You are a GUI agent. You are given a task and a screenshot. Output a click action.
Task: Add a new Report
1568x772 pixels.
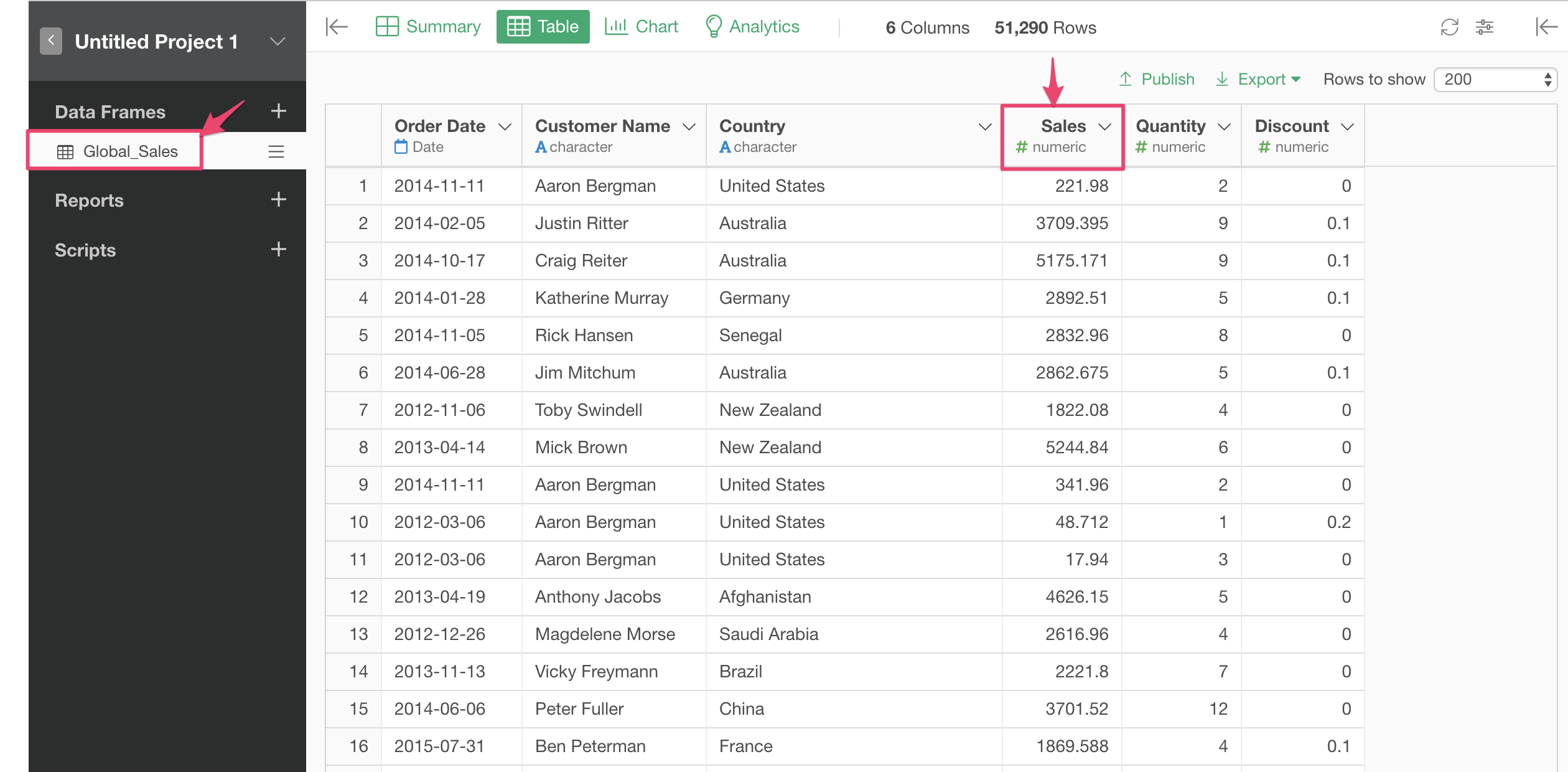click(278, 199)
